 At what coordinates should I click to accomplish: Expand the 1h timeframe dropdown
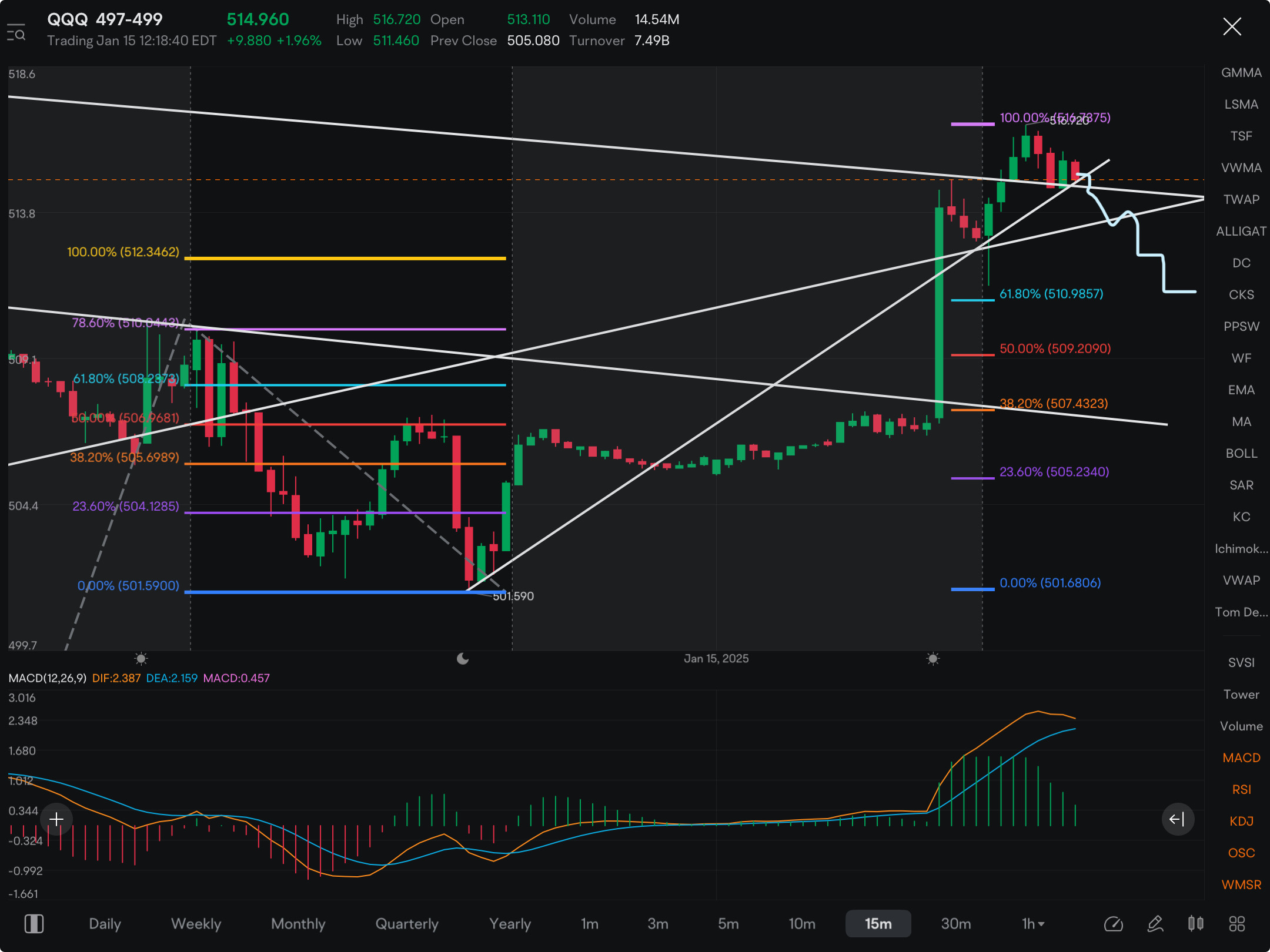coord(1033,924)
